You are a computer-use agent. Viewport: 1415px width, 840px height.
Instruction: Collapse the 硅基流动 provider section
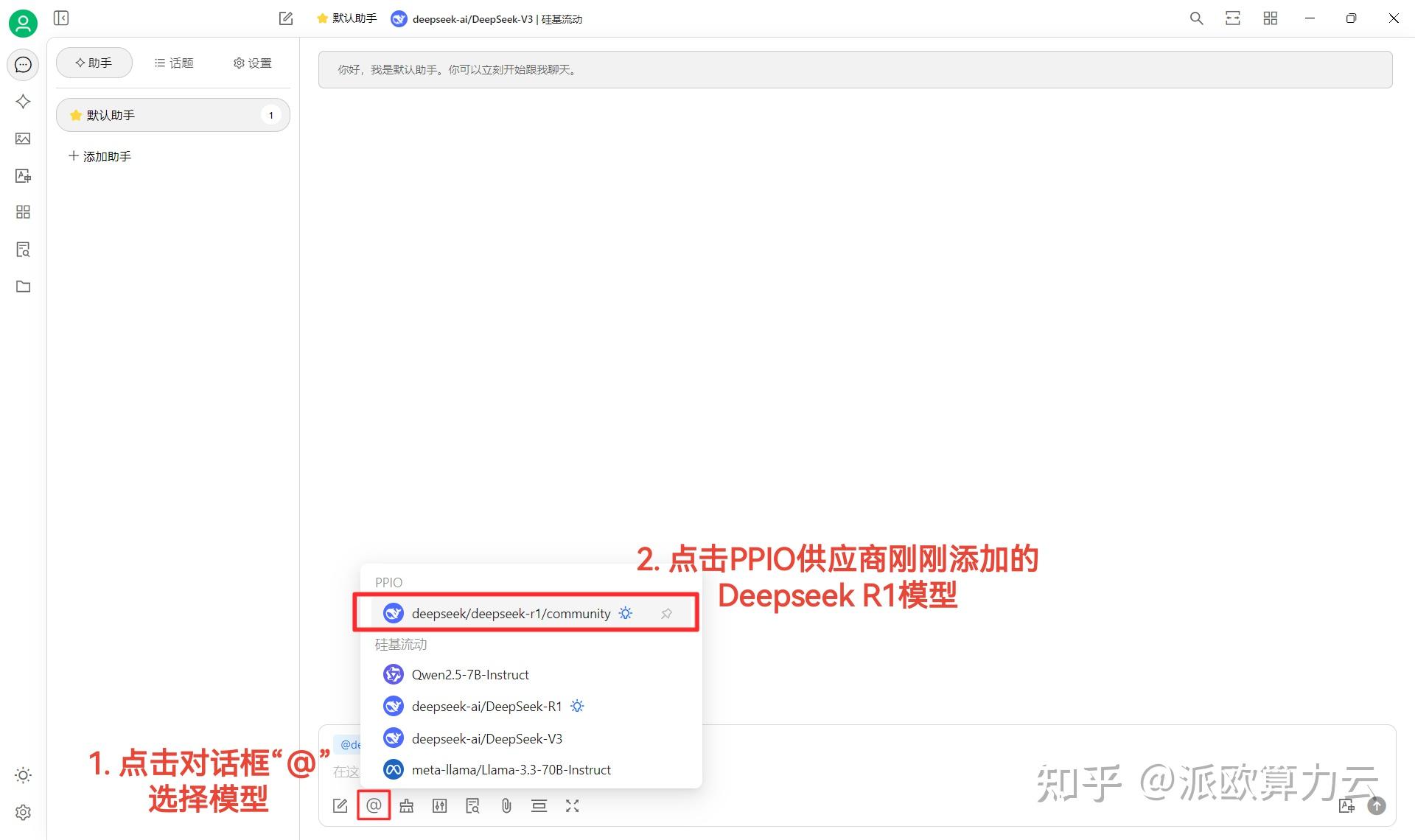pyautogui.click(x=400, y=644)
